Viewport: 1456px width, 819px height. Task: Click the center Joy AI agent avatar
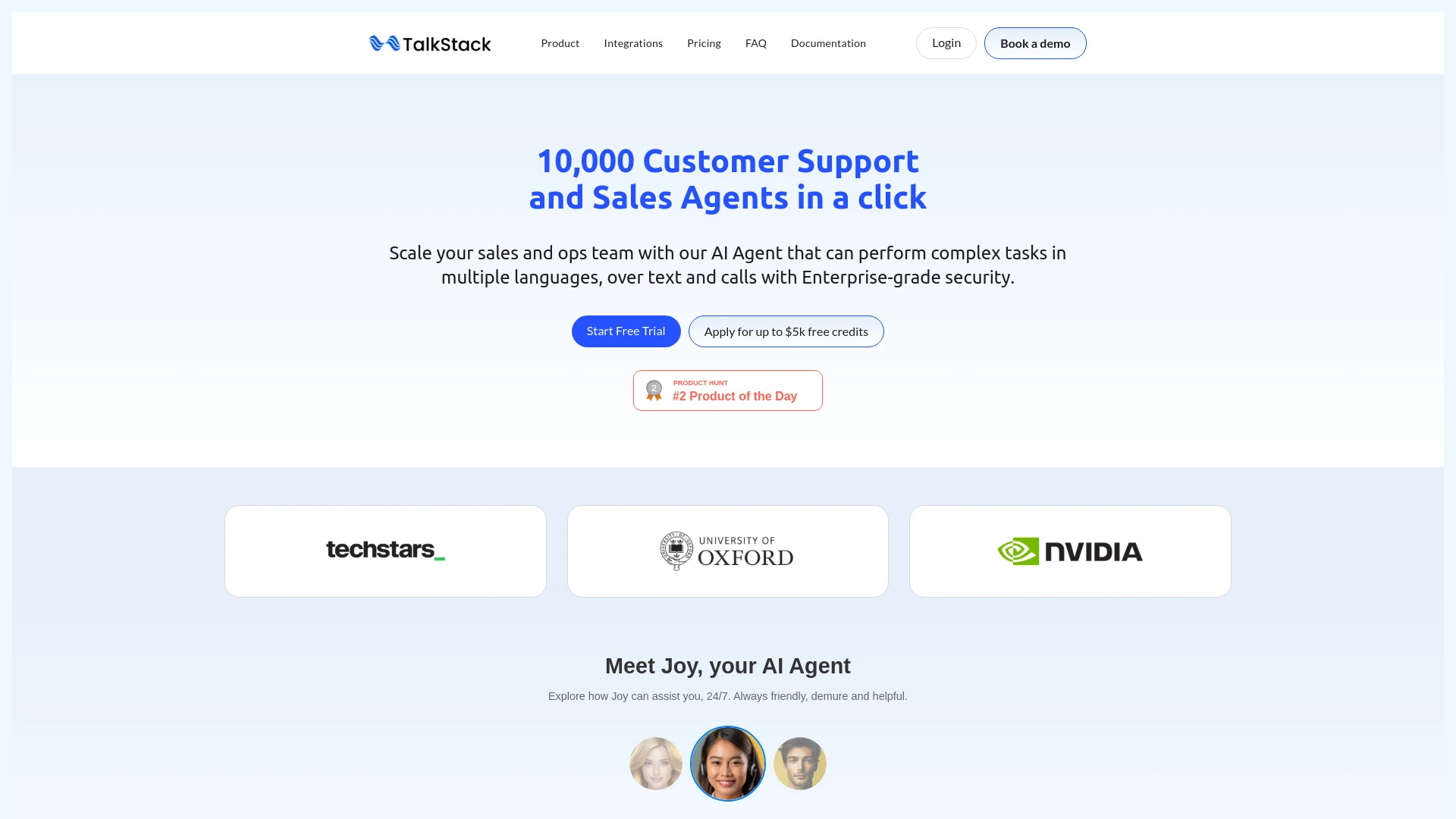[728, 763]
